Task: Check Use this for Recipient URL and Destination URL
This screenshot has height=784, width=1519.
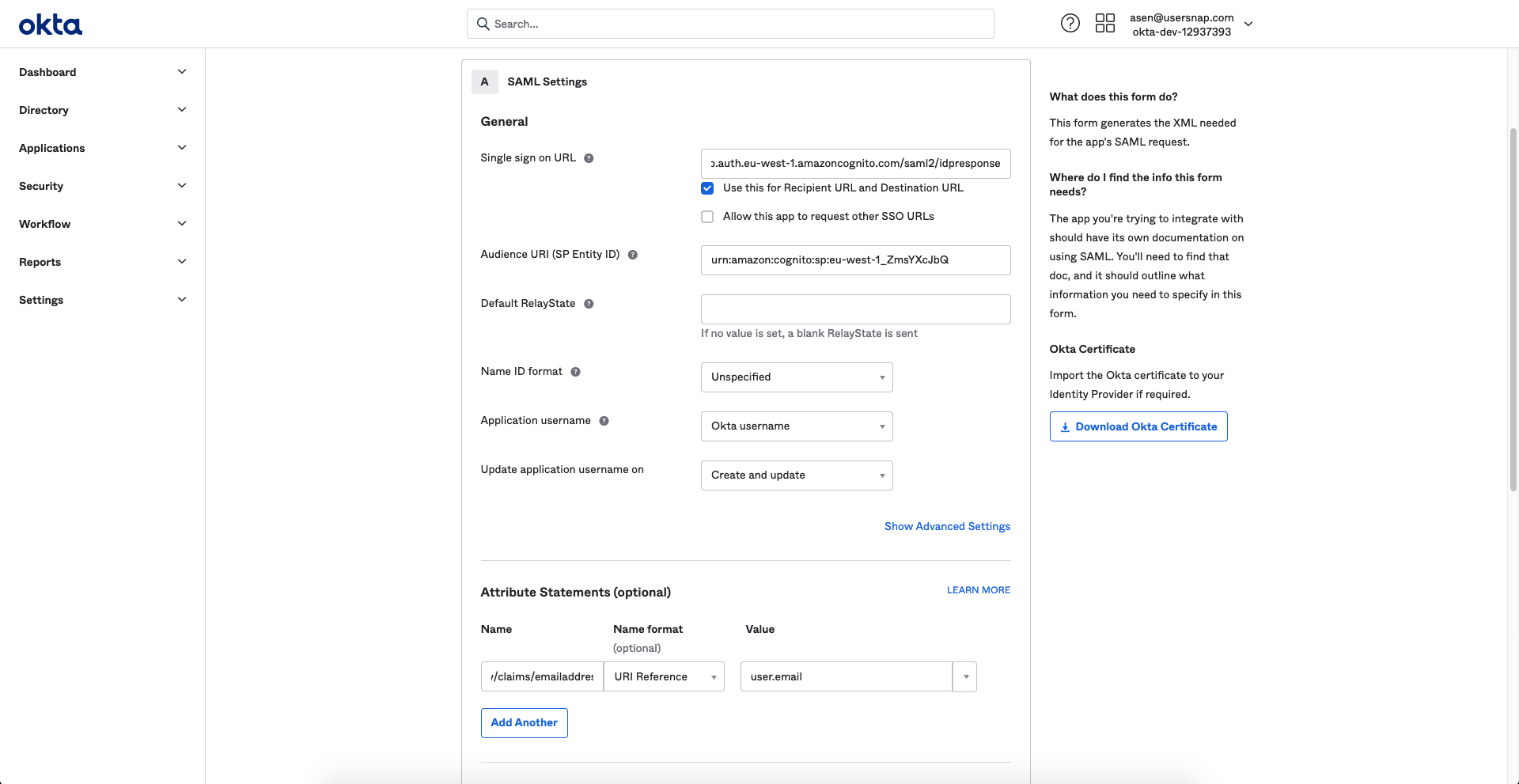Action: coord(707,188)
